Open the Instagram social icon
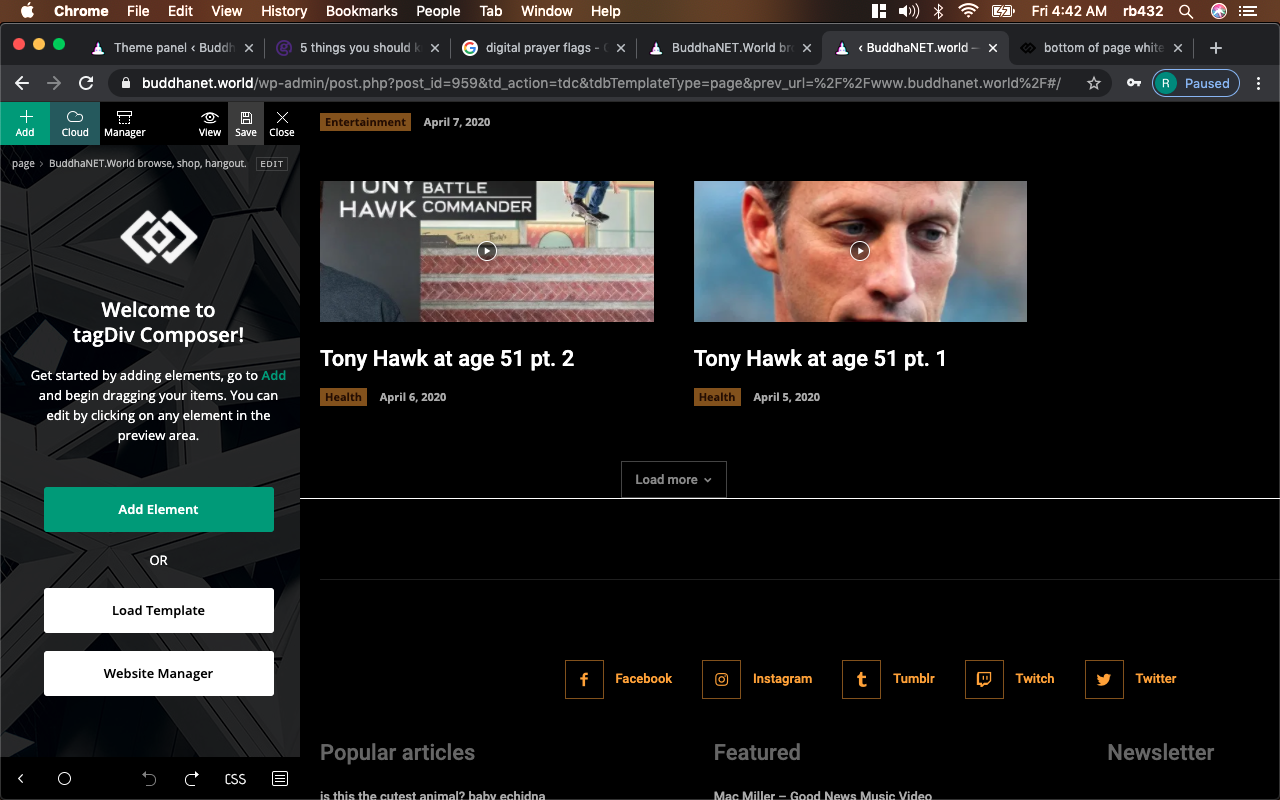 tap(721, 679)
